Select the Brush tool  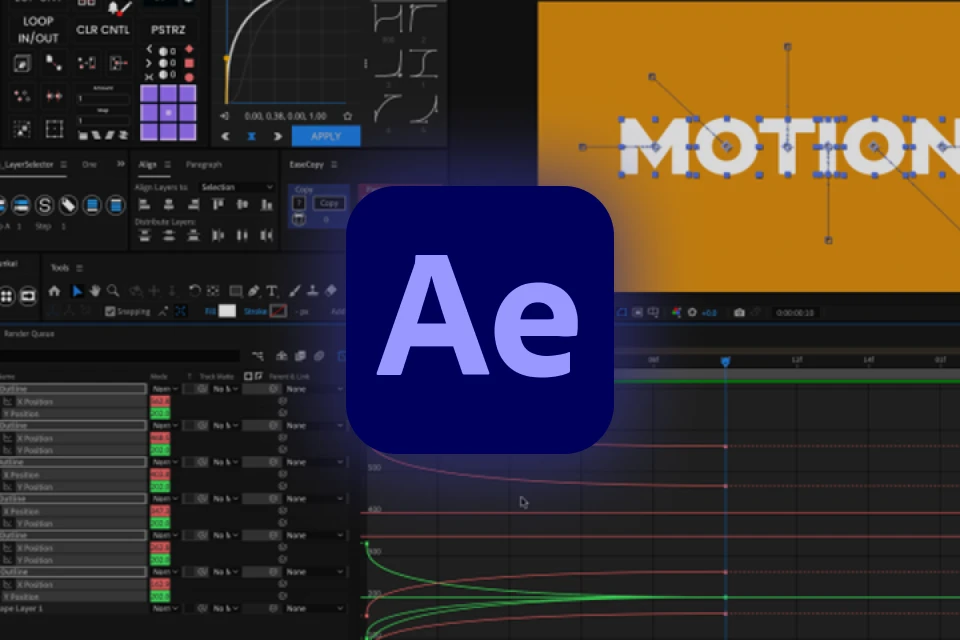[x=294, y=291]
